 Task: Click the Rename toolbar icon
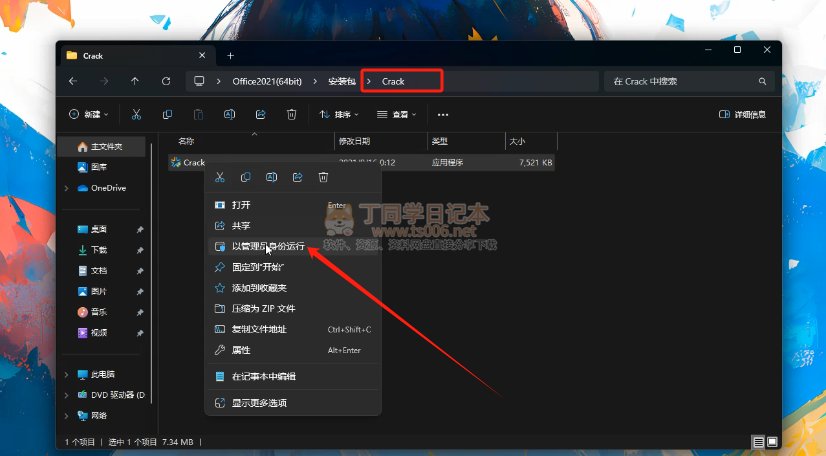pos(230,114)
